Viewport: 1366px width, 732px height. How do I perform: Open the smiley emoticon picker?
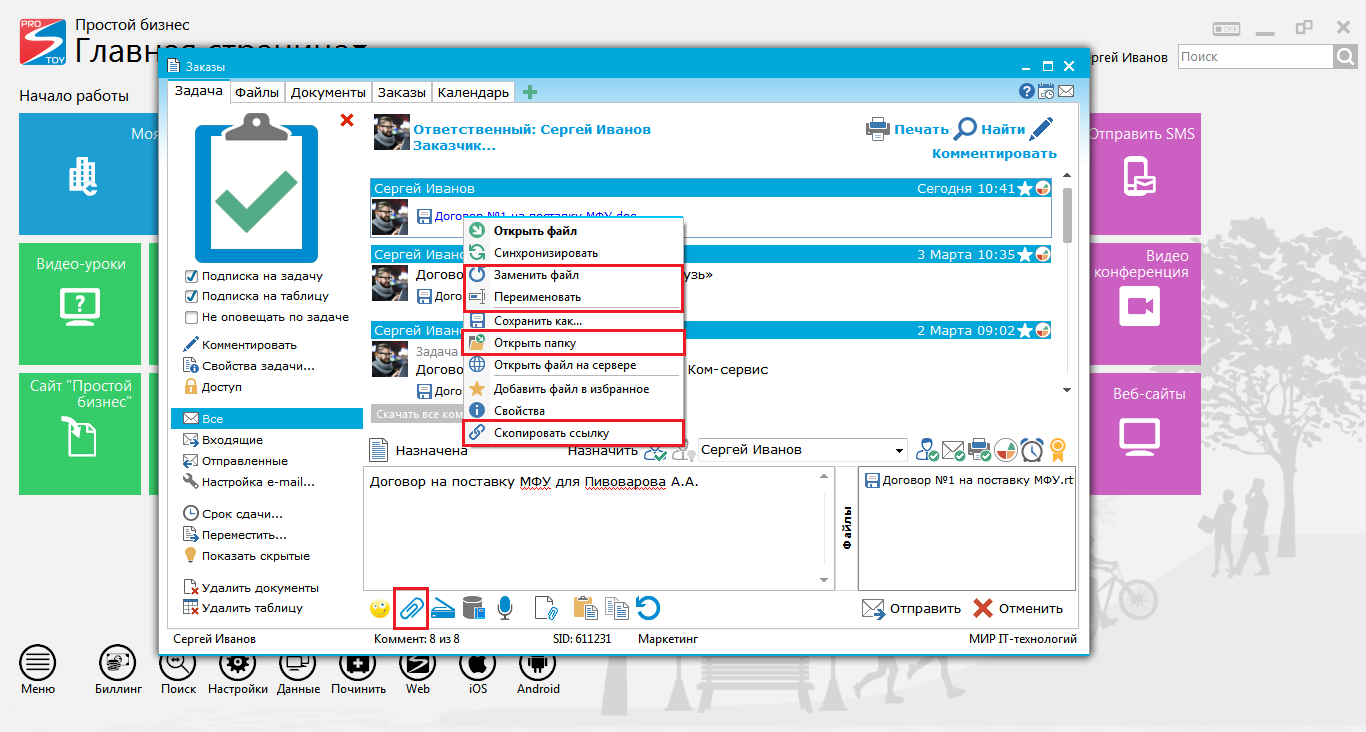(379, 608)
